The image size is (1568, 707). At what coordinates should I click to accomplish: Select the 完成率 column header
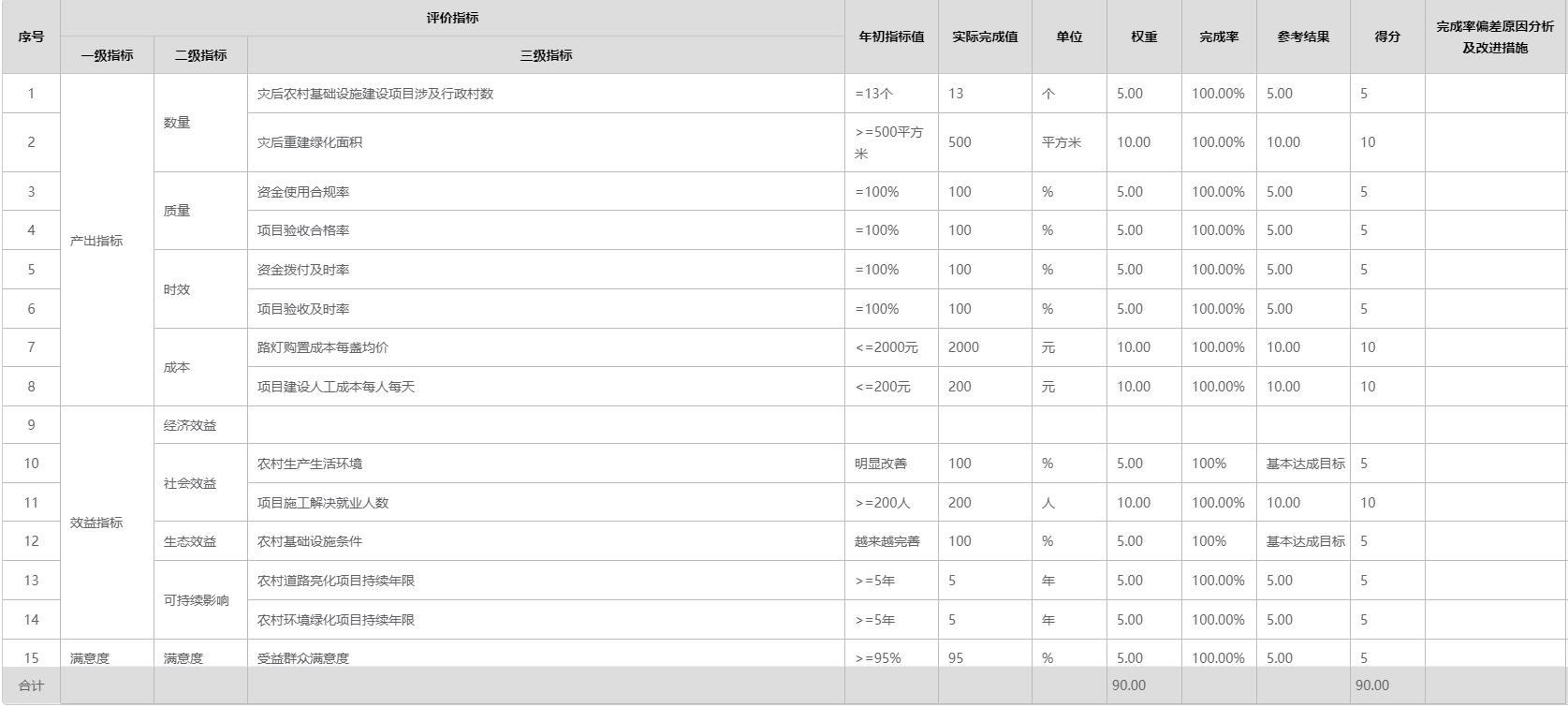coord(1219,37)
